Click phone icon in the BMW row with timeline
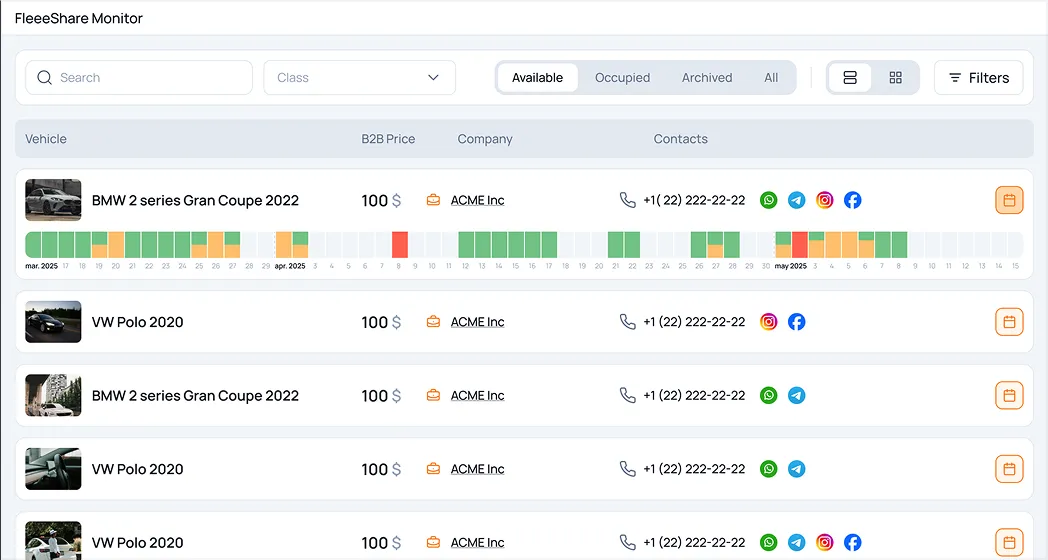This screenshot has width=1048, height=560. (x=627, y=200)
